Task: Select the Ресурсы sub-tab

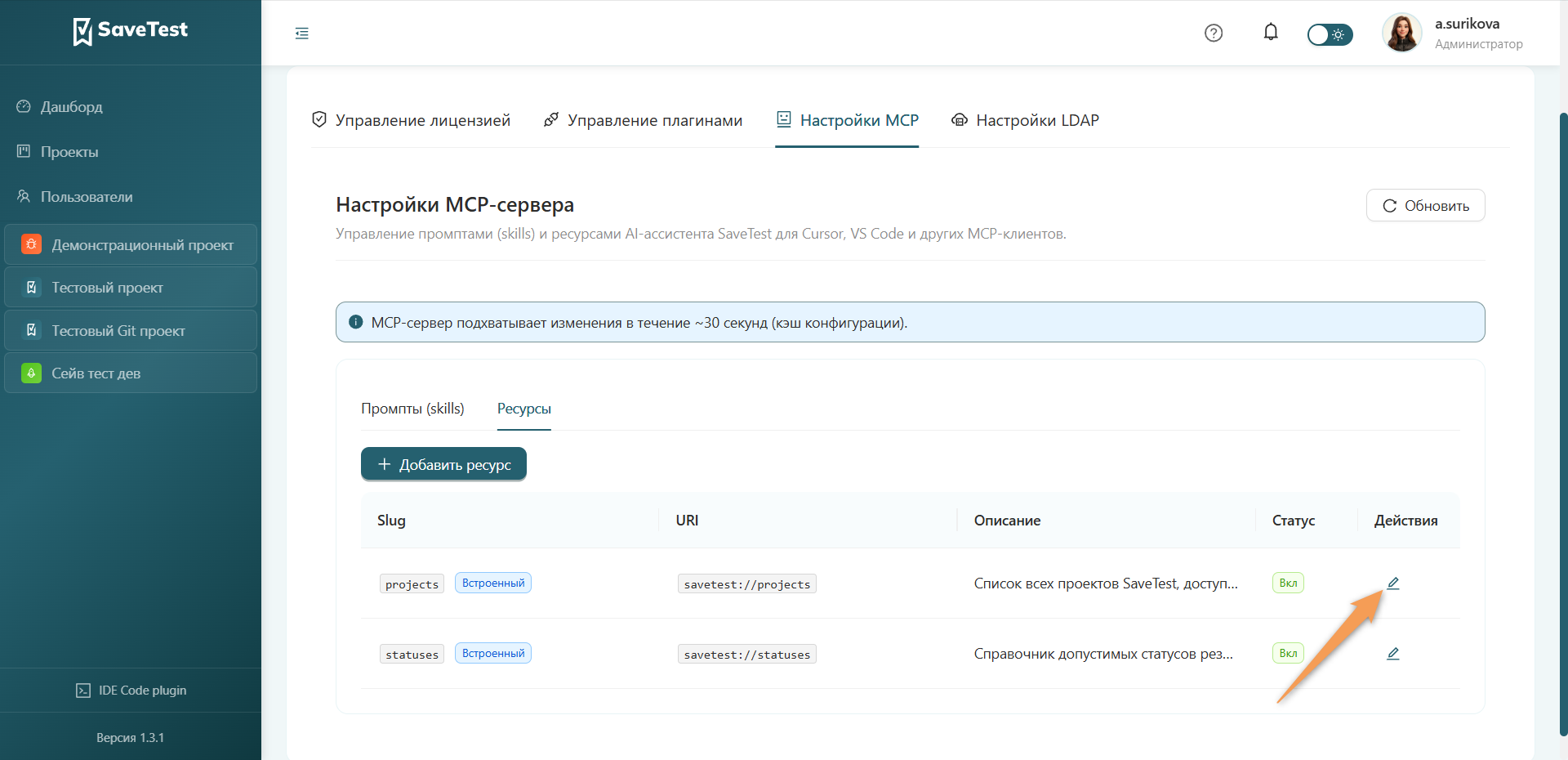Action: tap(523, 409)
